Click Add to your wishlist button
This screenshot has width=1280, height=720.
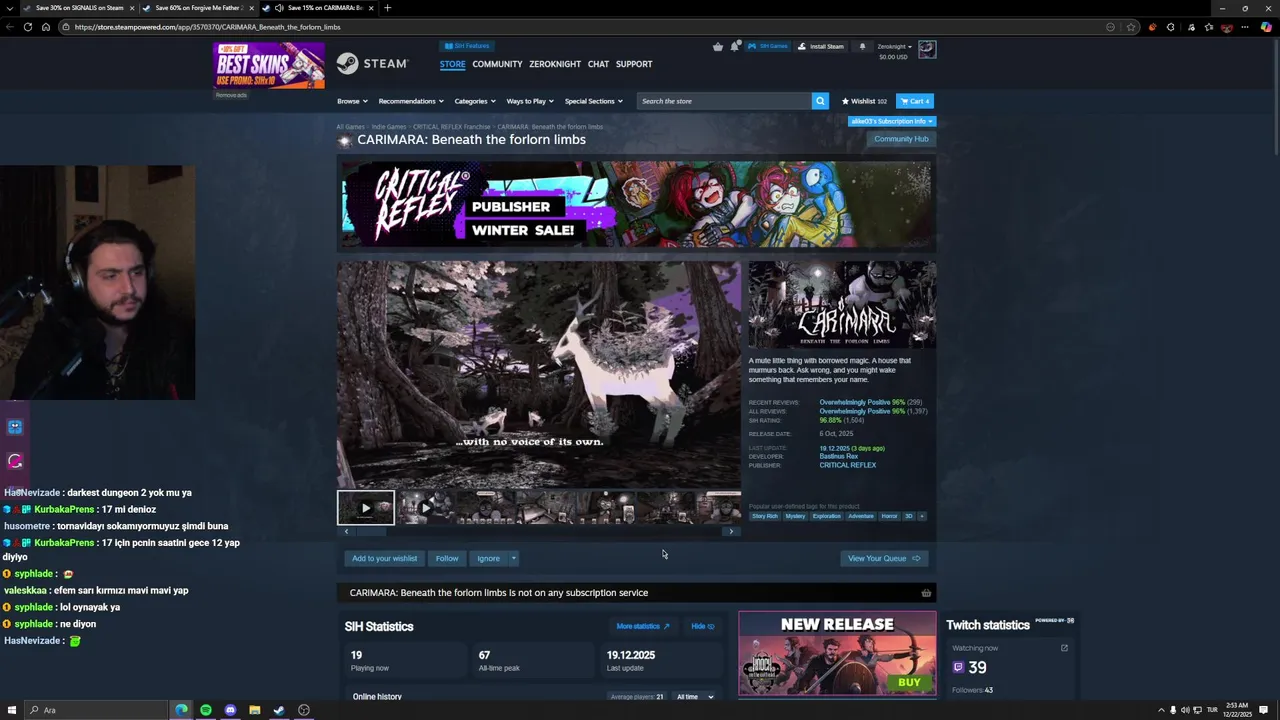point(384,558)
